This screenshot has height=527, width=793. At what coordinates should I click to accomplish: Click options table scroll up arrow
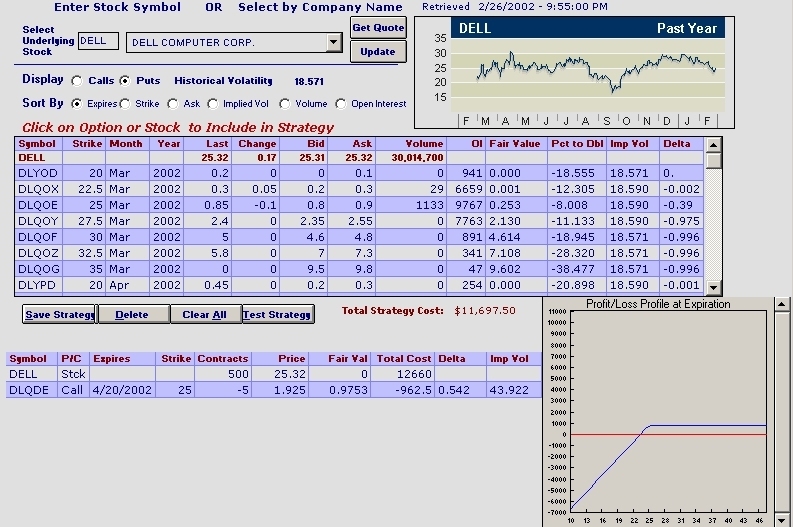pos(713,145)
